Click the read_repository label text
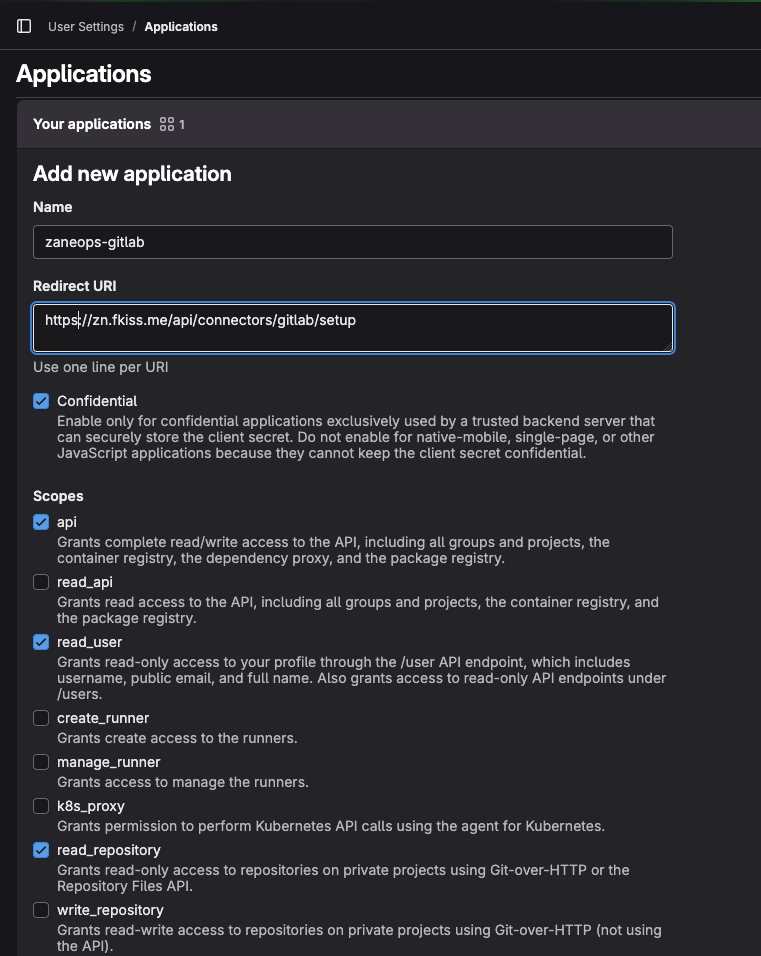 pyautogui.click(x=109, y=850)
